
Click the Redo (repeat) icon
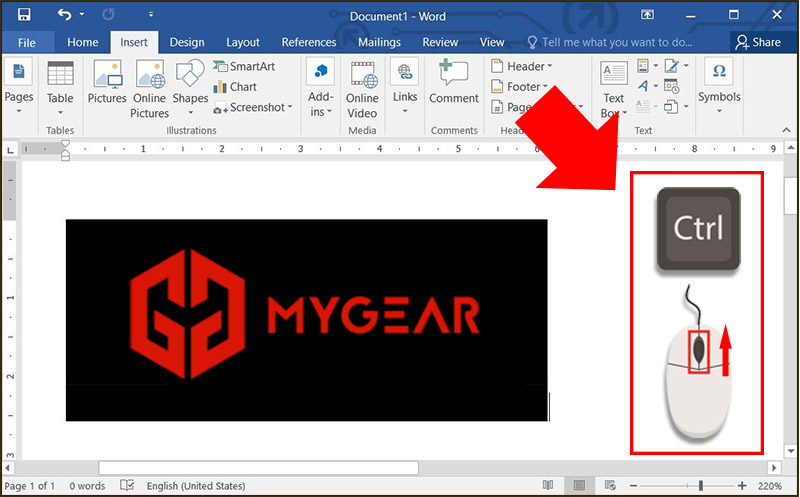coord(108,15)
